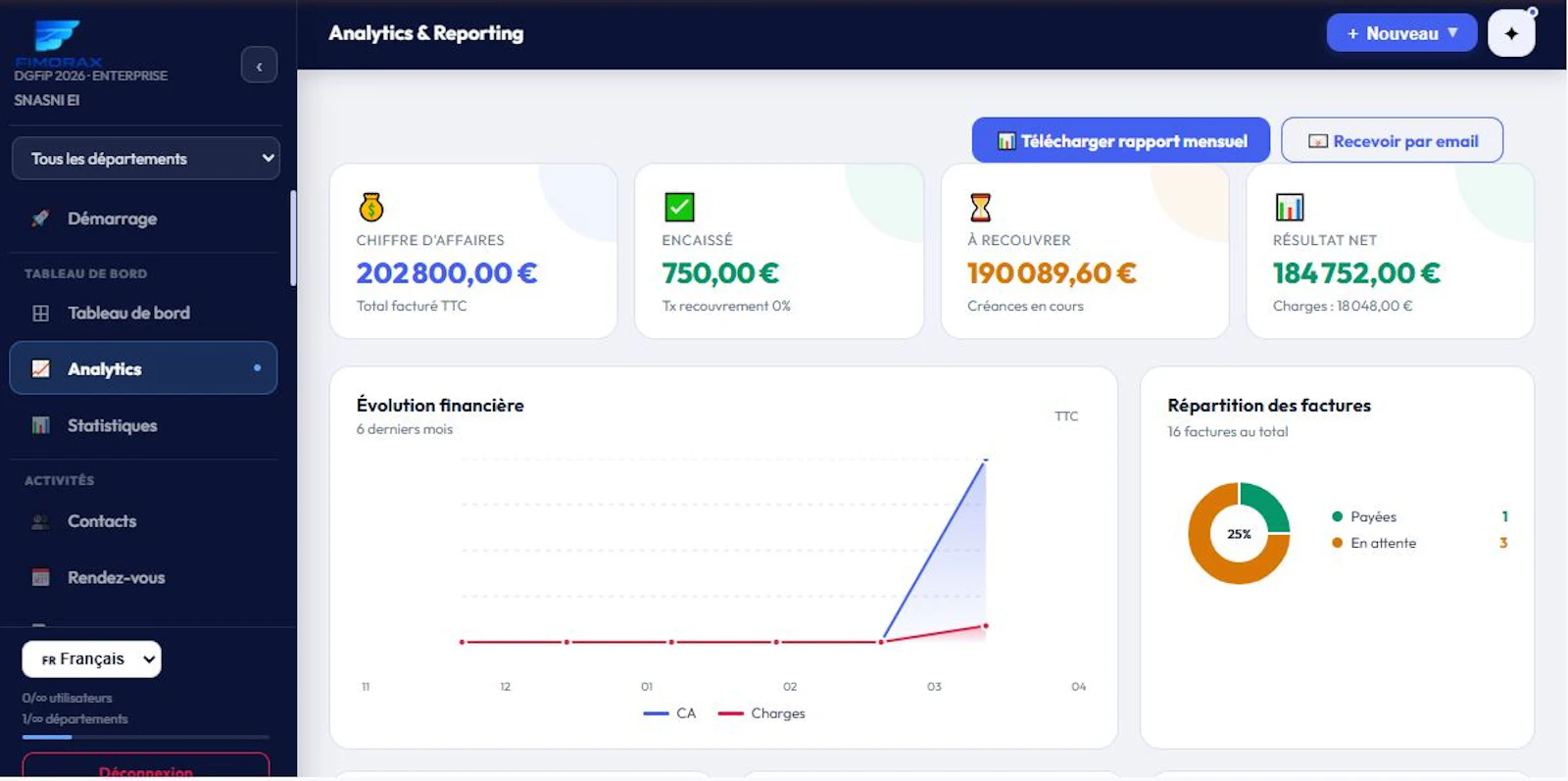The image size is (1568, 781).
Task: Expand the Nouveau dropdown button
Action: coord(1401,33)
